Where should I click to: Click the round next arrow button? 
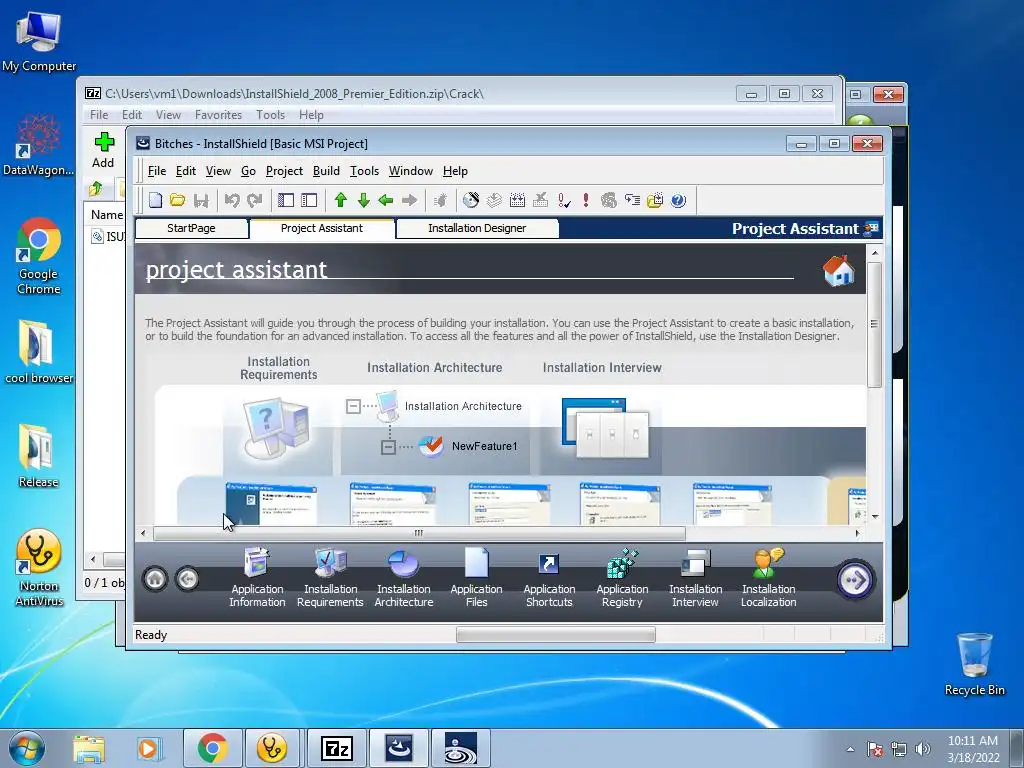coord(855,579)
